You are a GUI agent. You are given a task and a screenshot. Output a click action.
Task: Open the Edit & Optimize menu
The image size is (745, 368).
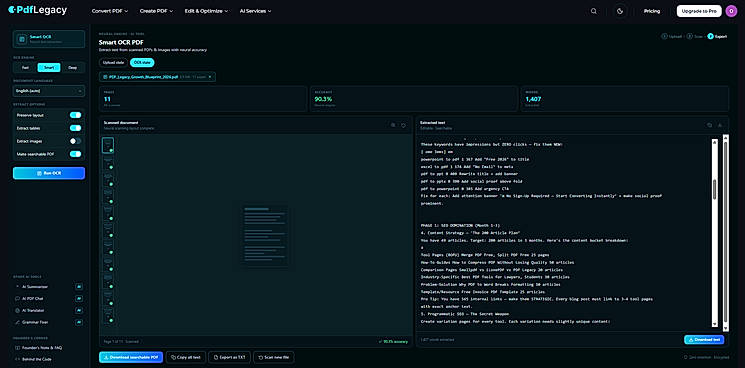pyautogui.click(x=206, y=11)
